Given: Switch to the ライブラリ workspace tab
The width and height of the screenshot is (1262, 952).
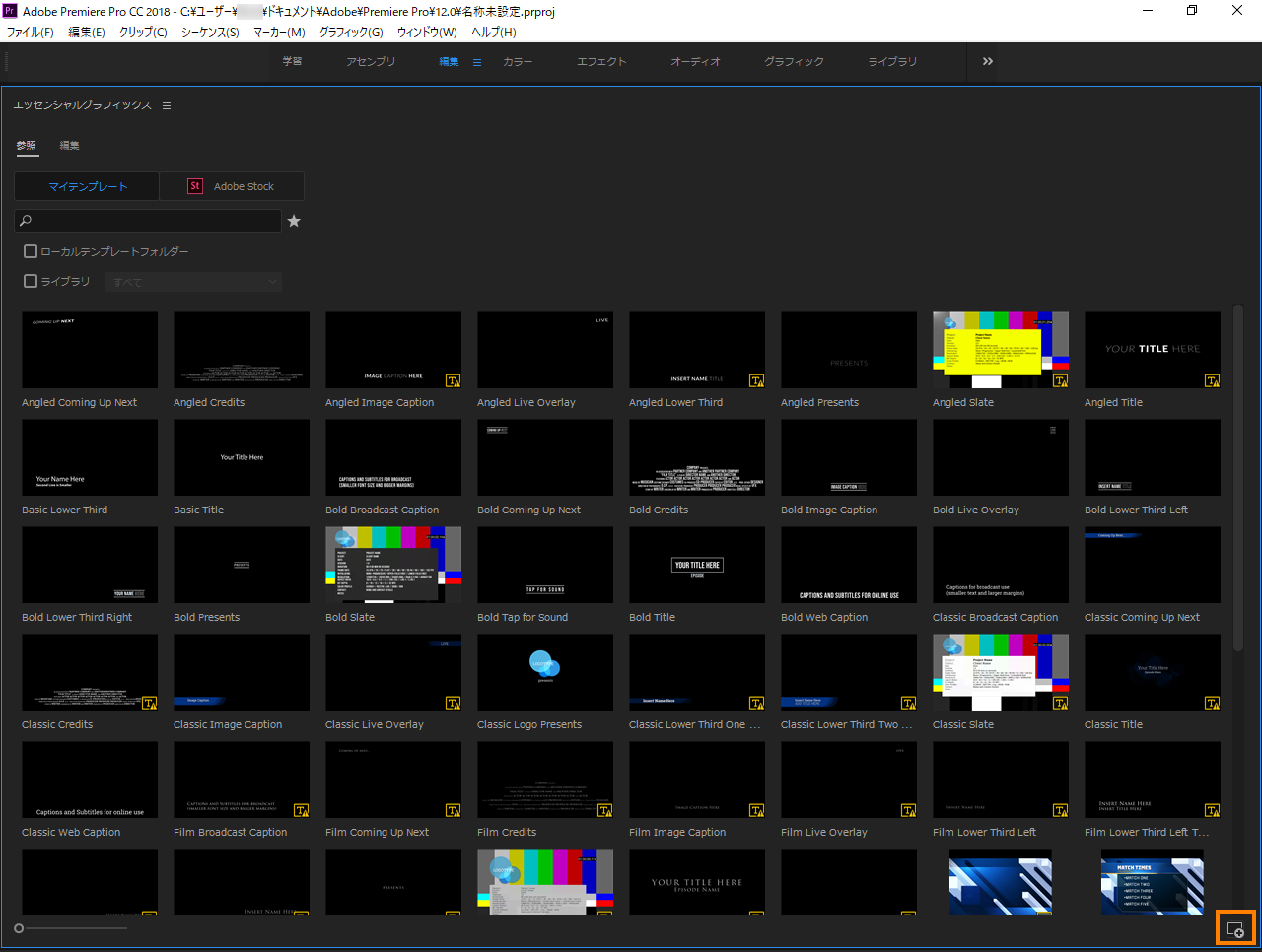Looking at the screenshot, I should 892,61.
